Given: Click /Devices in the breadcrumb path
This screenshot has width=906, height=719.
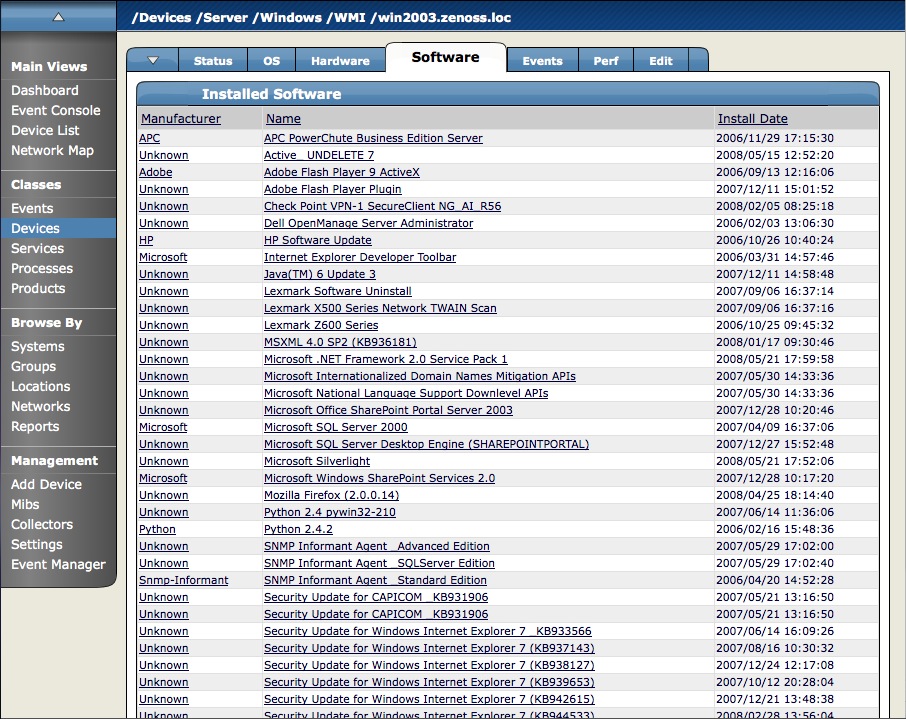Looking at the screenshot, I should click(161, 17).
